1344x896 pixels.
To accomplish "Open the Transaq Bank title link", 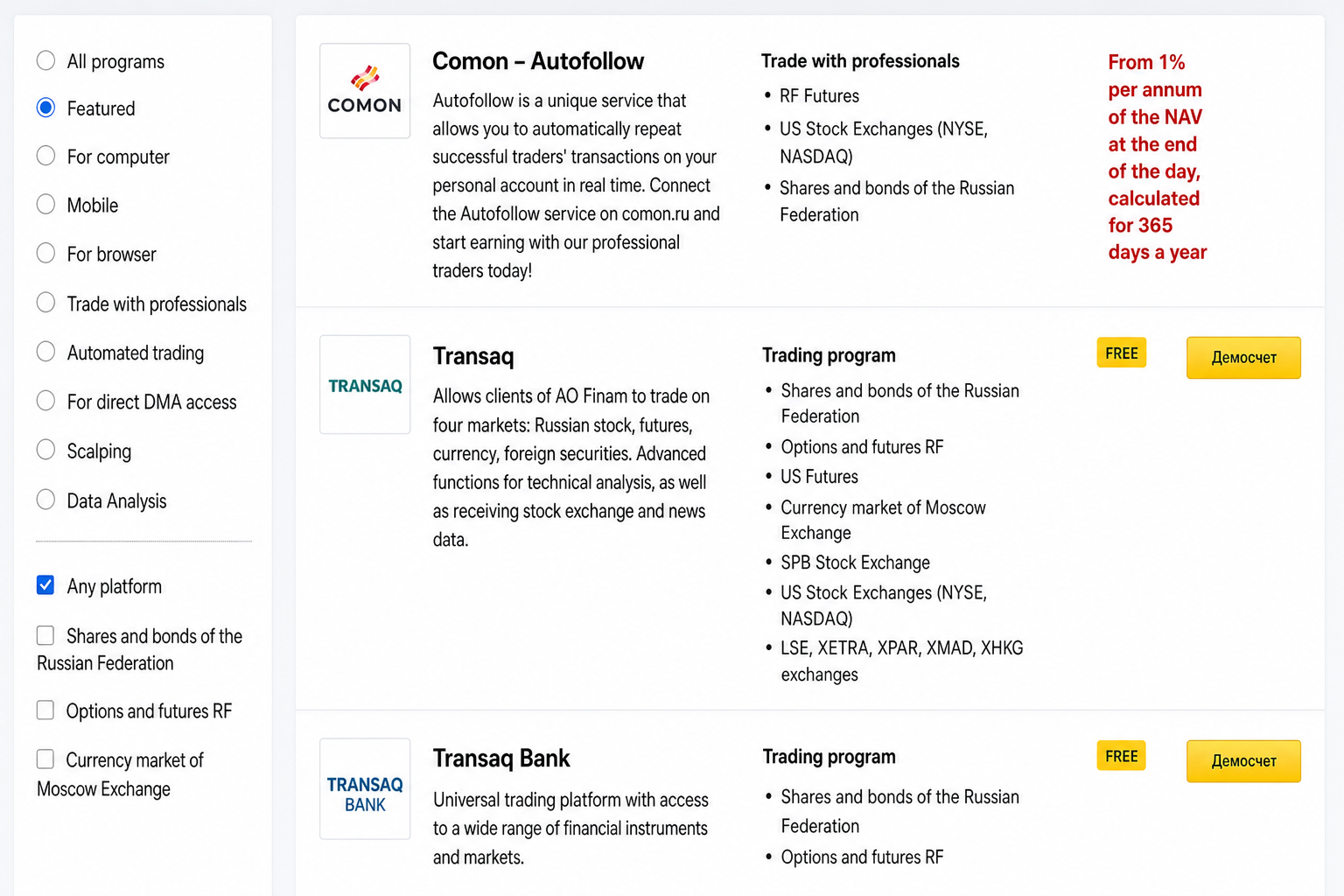I will [x=501, y=759].
